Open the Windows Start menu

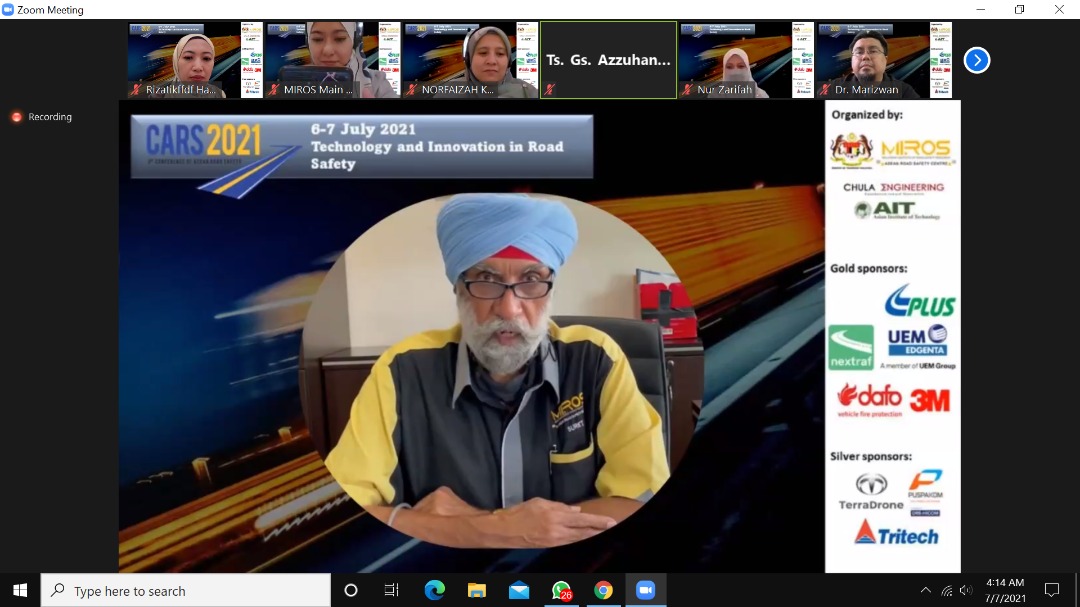point(20,590)
